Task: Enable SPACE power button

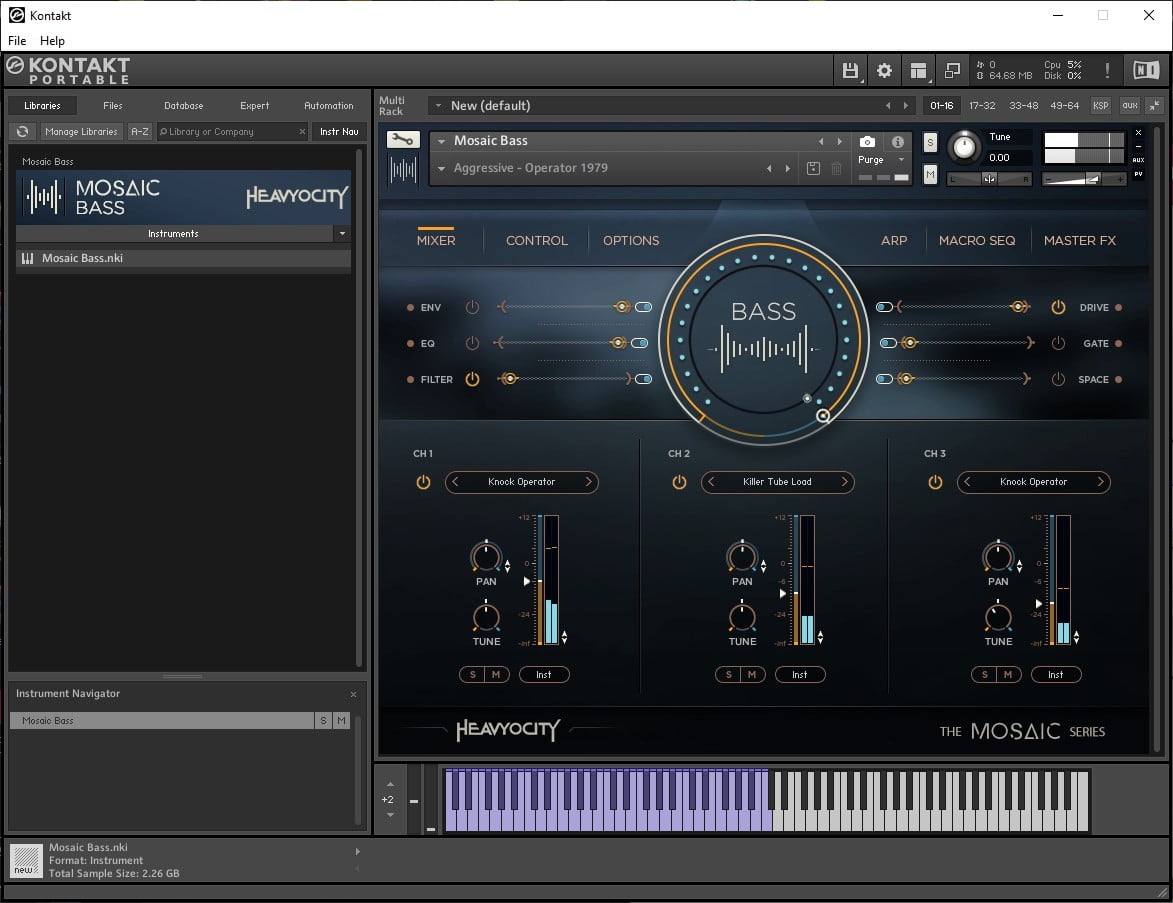Action: 1058,379
